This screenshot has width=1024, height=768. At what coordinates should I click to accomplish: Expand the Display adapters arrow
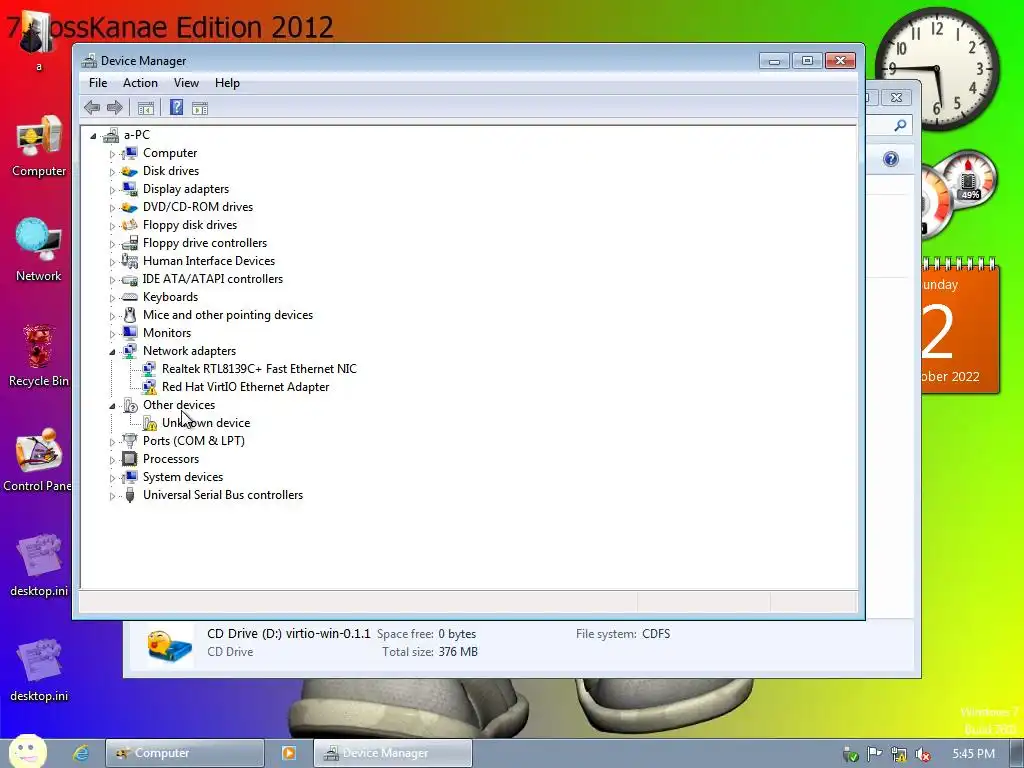pos(112,190)
